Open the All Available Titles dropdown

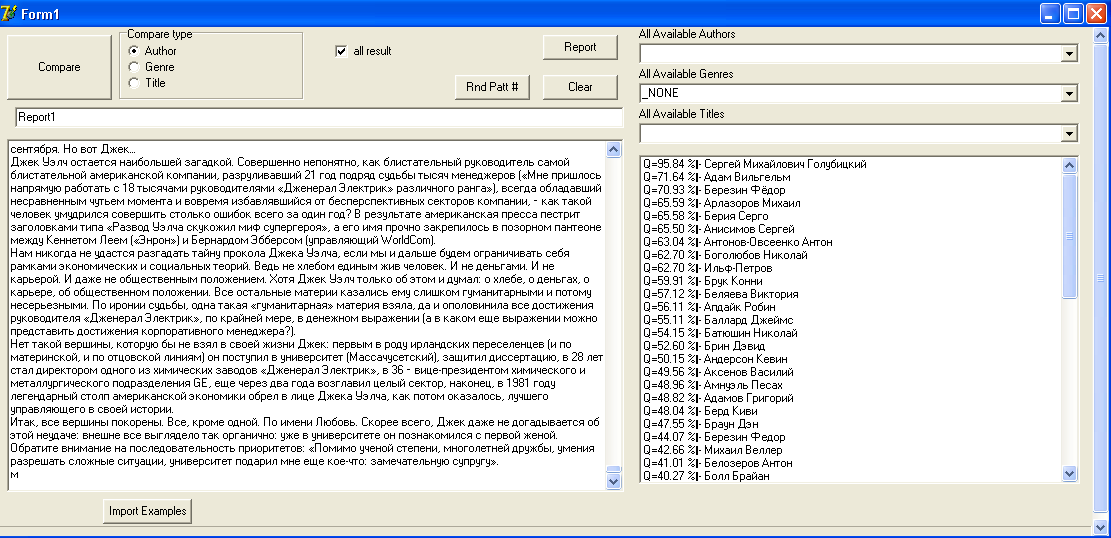1071,133
